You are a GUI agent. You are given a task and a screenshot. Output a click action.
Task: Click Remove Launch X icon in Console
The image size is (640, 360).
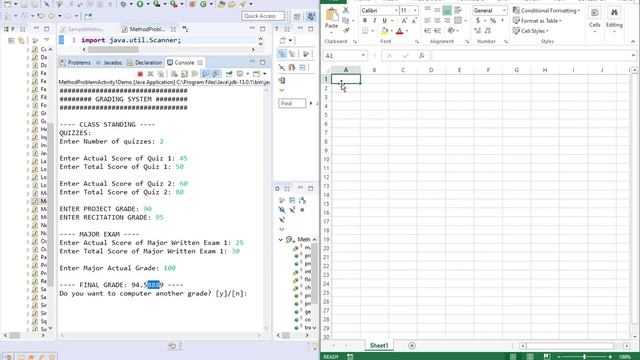click(150, 74)
